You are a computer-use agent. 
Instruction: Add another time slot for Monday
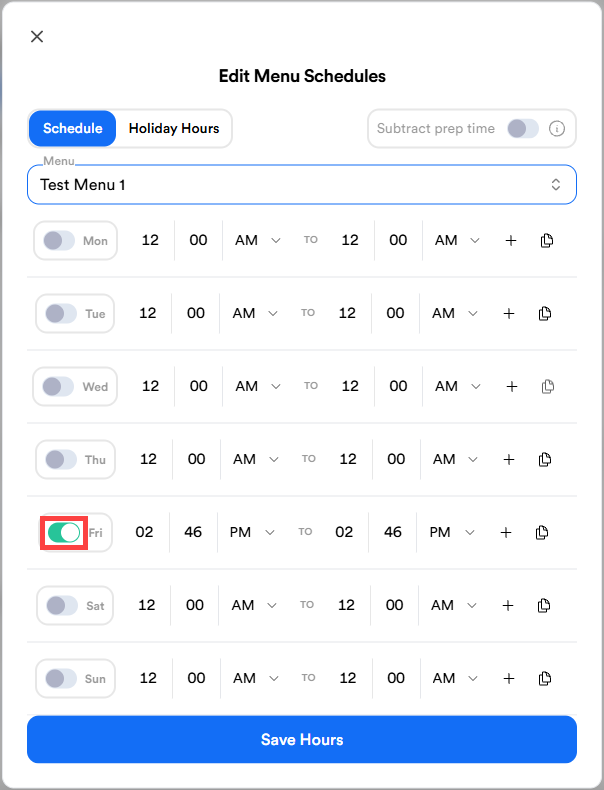click(510, 240)
